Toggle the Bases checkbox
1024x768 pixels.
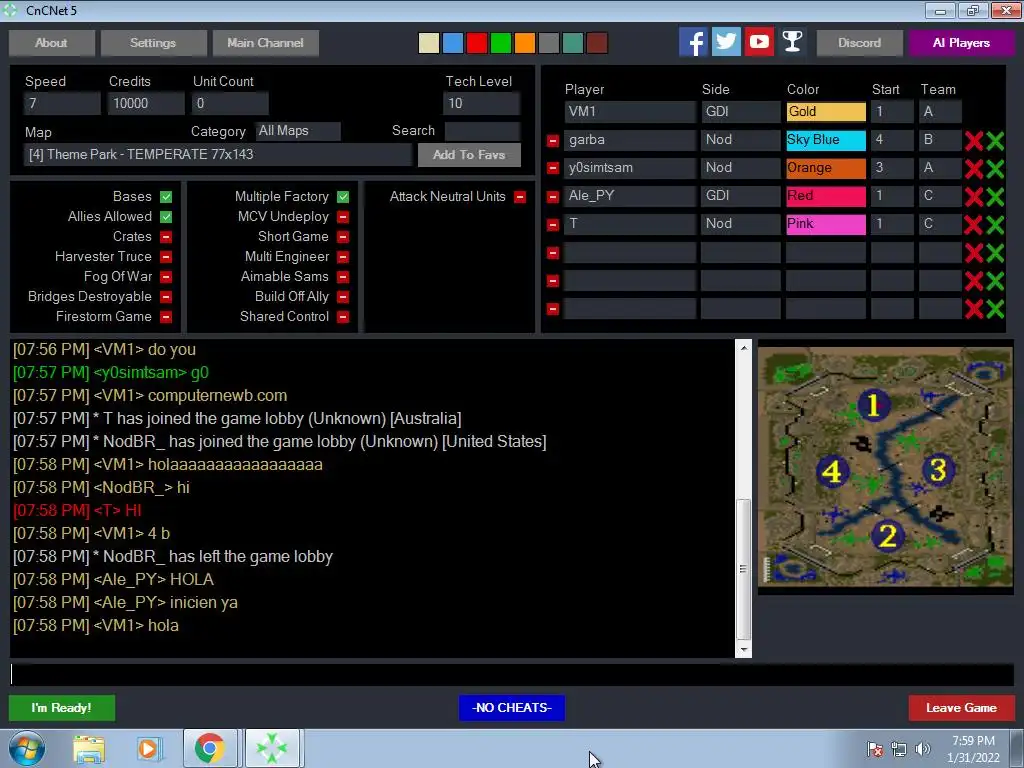tap(166, 197)
